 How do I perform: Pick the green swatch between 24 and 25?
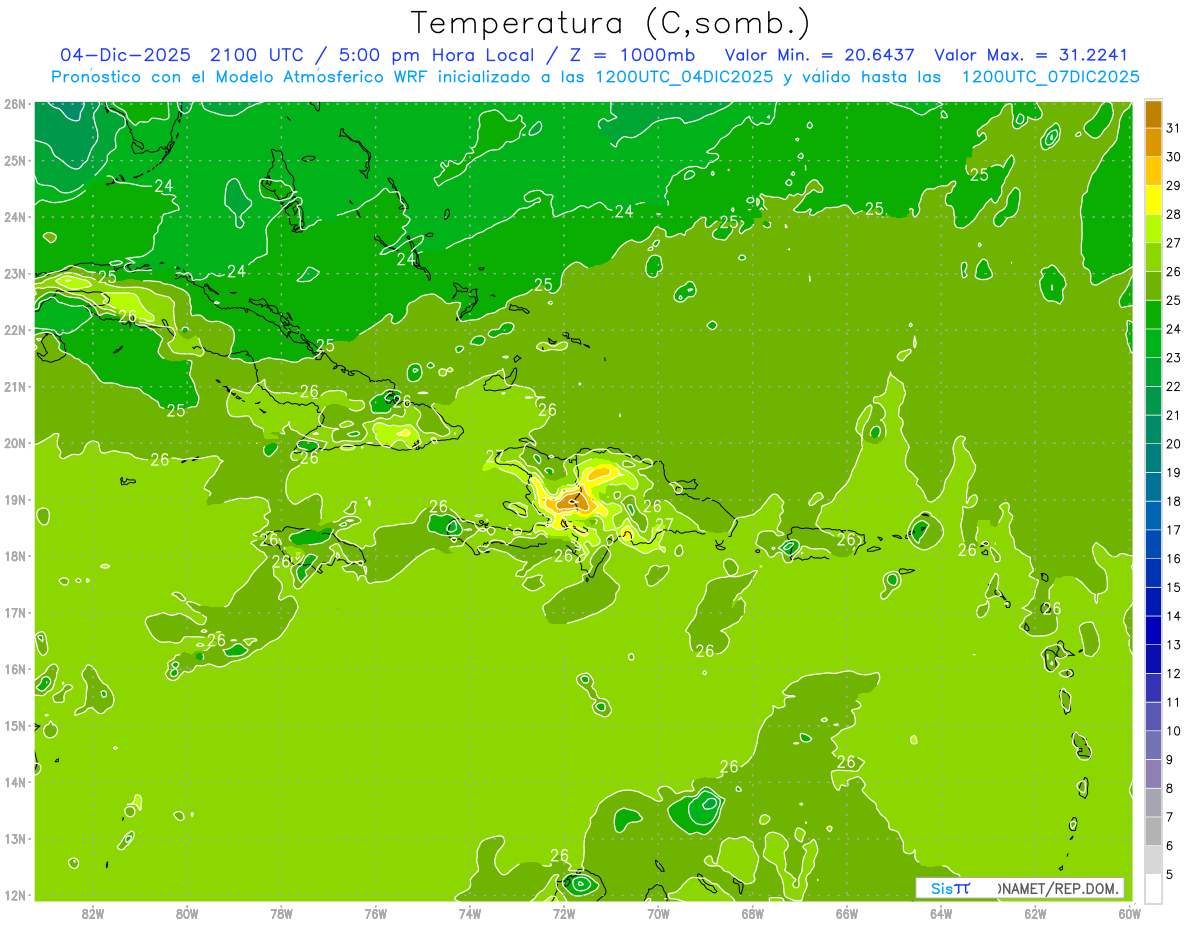[1153, 314]
